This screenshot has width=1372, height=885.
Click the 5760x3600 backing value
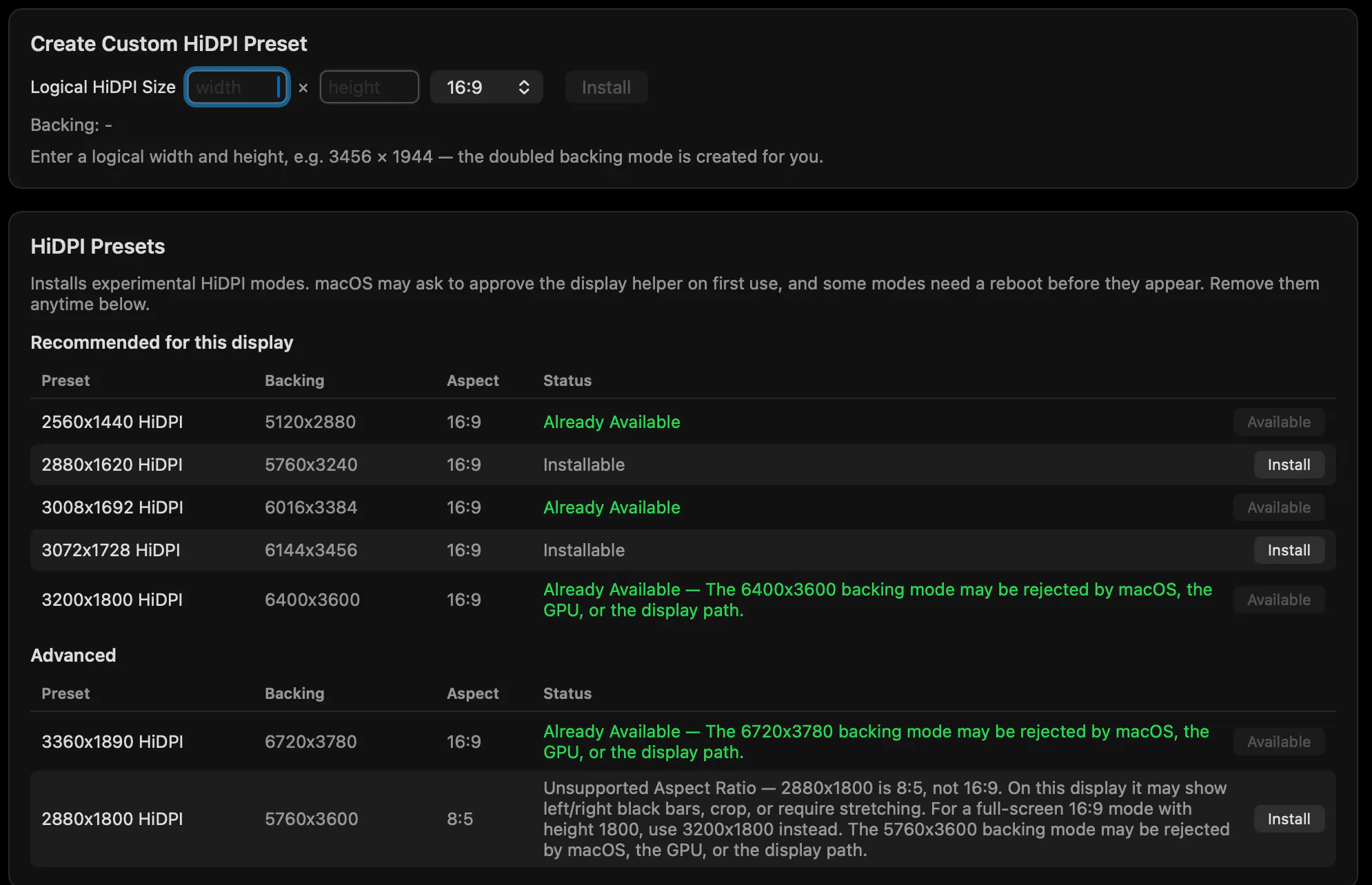pos(312,819)
